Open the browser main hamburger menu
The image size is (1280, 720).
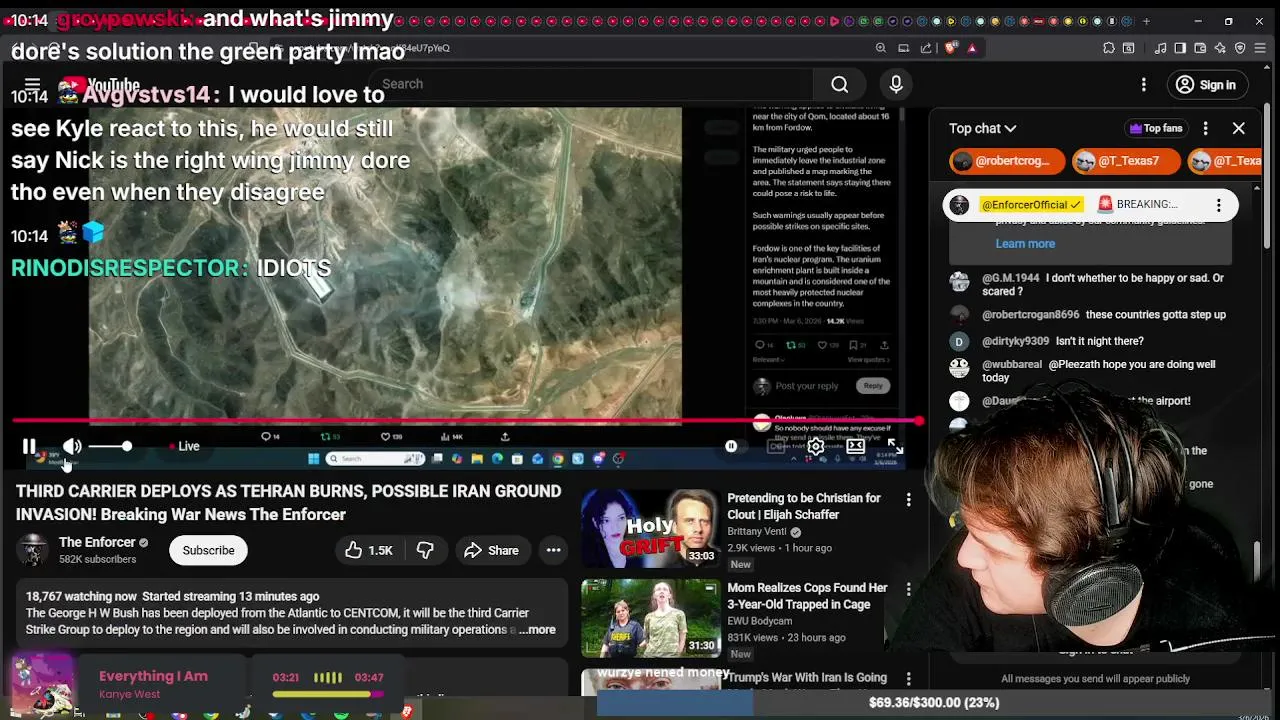pos(1261,48)
